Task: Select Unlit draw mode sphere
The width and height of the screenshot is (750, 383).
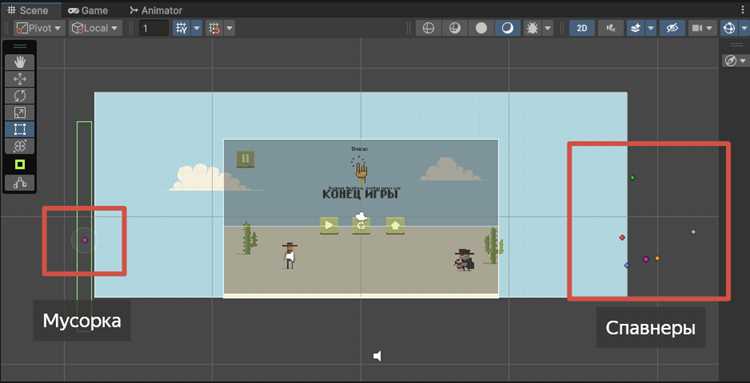Action: 481,28
